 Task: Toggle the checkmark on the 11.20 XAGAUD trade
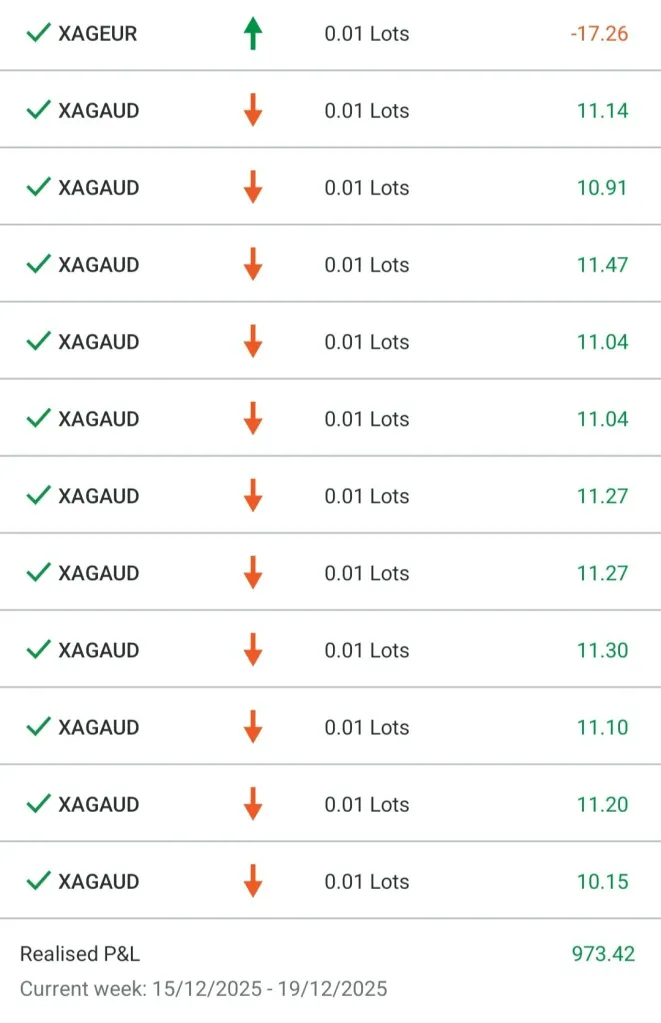pos(38,804)
